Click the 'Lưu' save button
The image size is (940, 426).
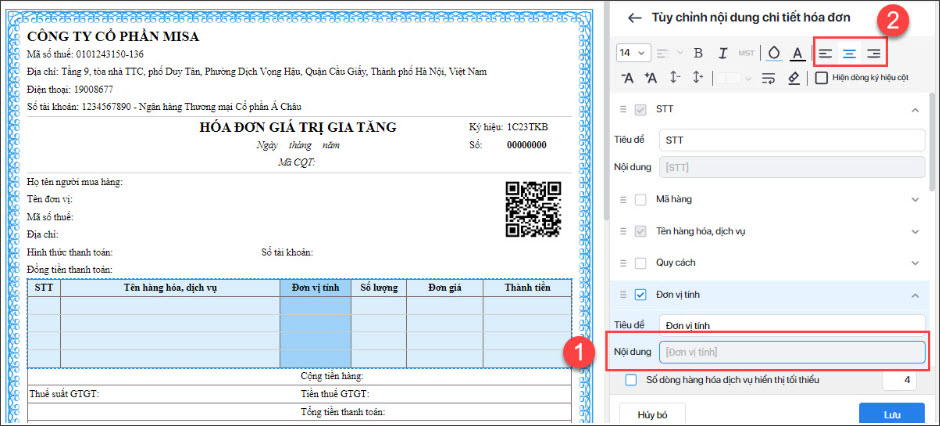pos(891,413)
